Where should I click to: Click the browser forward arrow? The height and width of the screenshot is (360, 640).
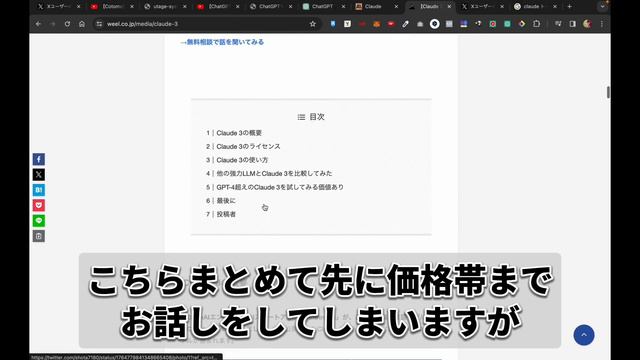point(52,24)
